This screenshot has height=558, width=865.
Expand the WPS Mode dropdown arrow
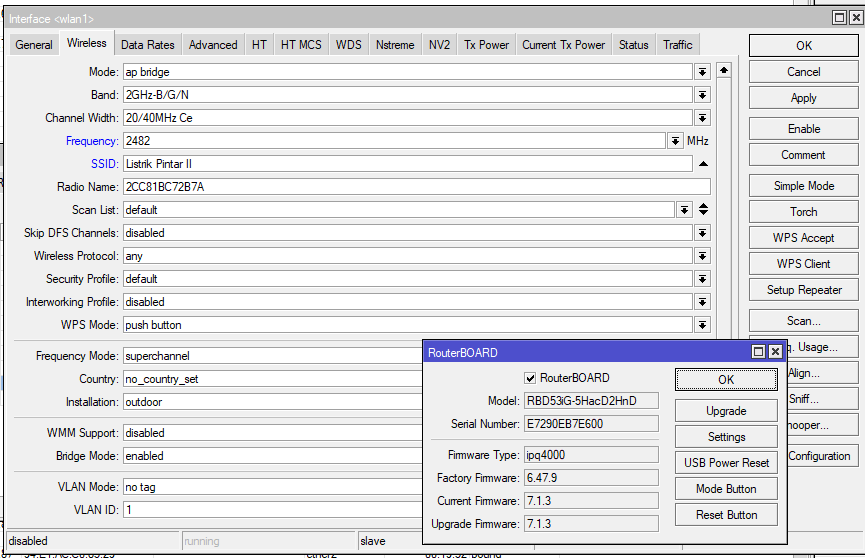[702, 325]
